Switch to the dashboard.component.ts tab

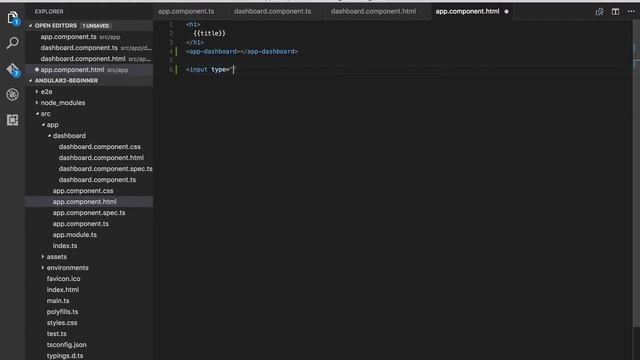pos(273,11)
